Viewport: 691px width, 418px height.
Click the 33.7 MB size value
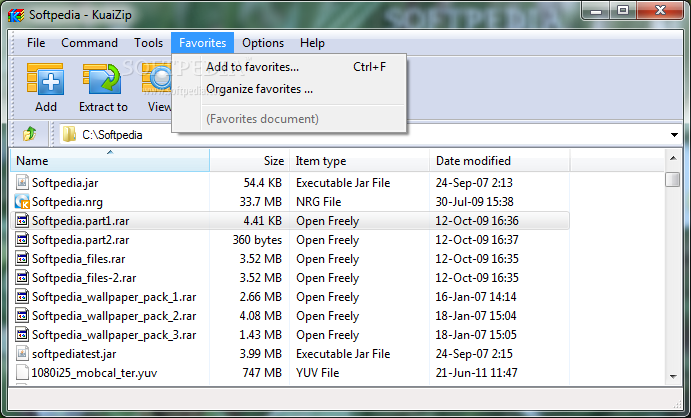(x=260, y=202)
